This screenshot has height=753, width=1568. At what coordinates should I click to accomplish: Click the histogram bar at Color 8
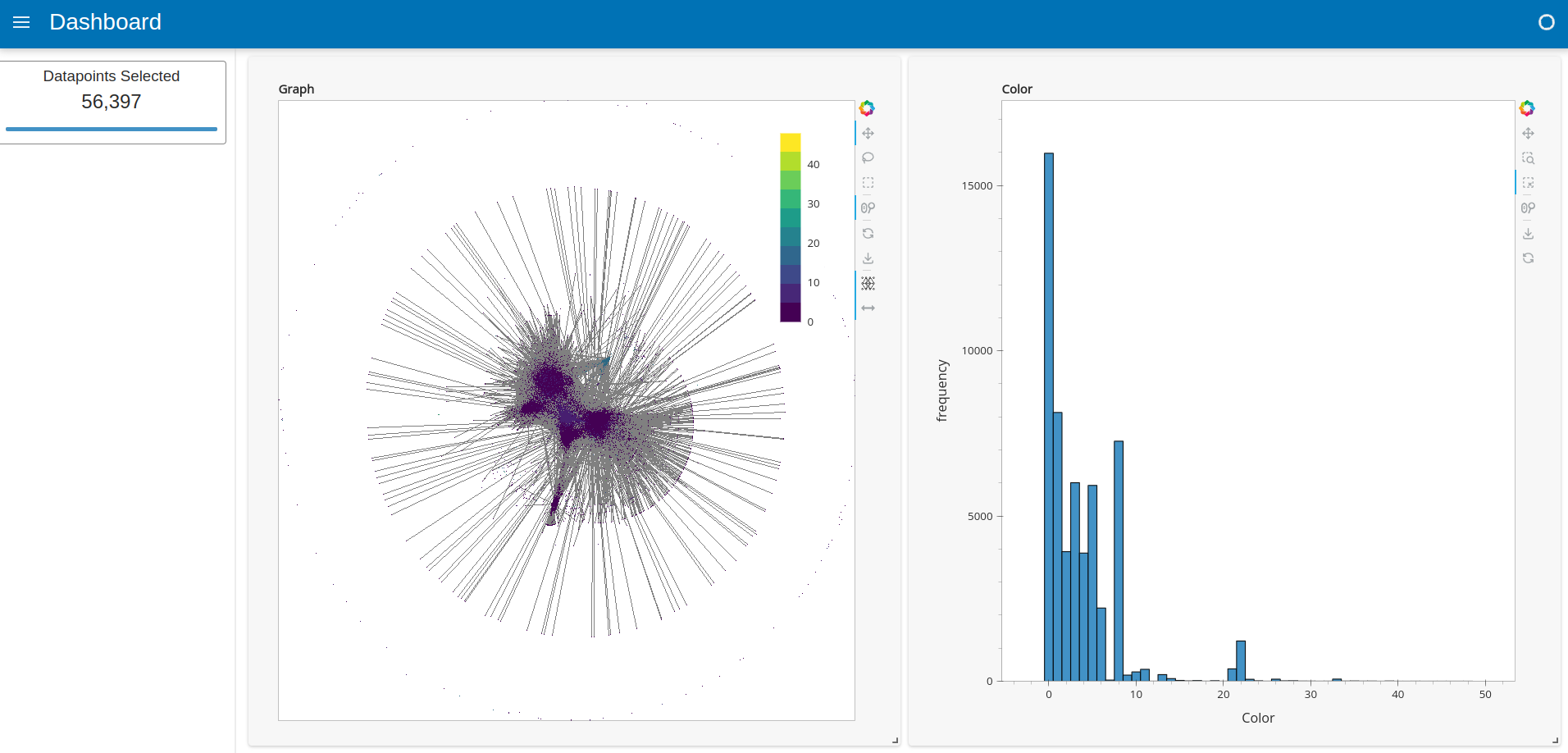click(x=1119, y=561)
